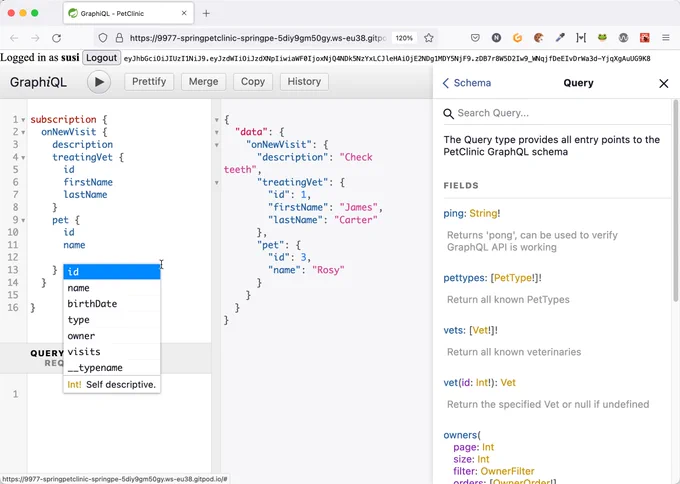This screenshot has height=484, width=680.
Task: Click the URL address bar
Action: click(x=258, y=38)
